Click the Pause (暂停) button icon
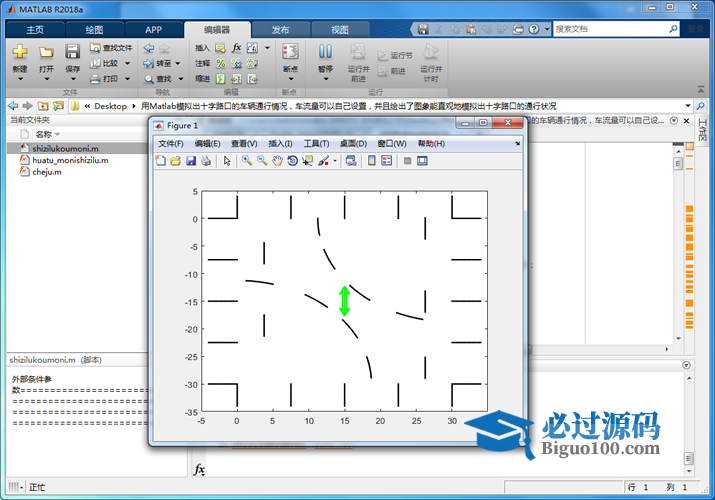 (325, 51)
